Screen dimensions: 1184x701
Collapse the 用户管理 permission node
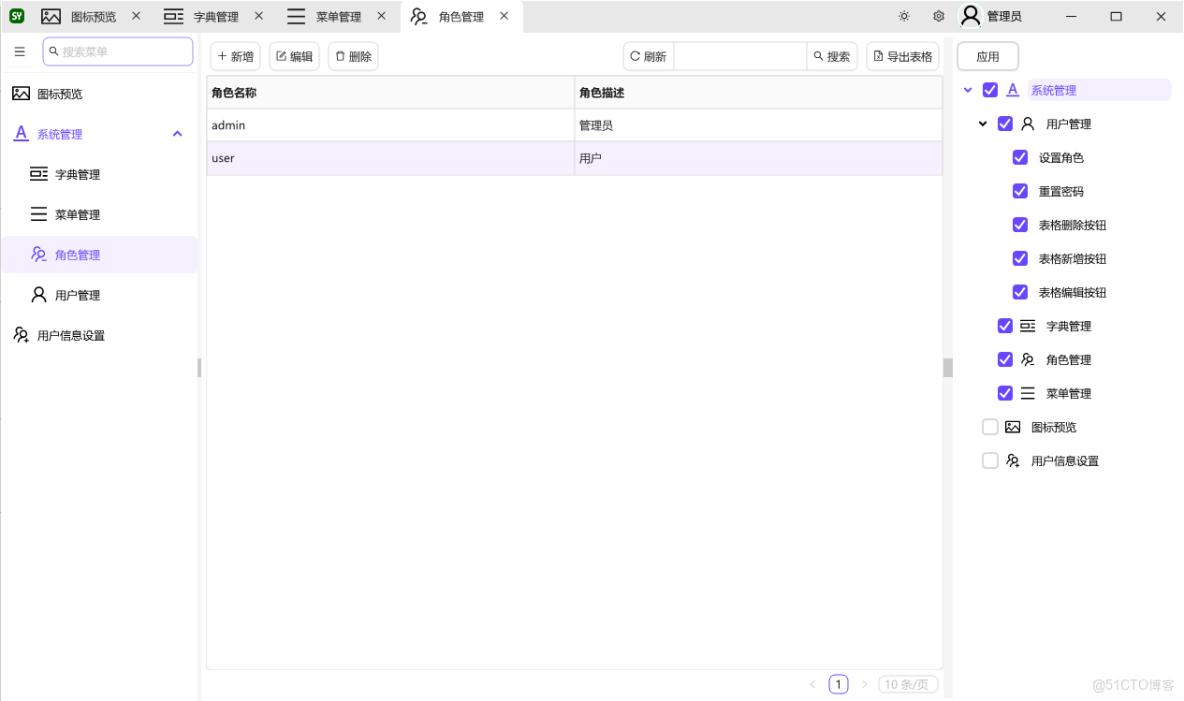click(982, 123)
